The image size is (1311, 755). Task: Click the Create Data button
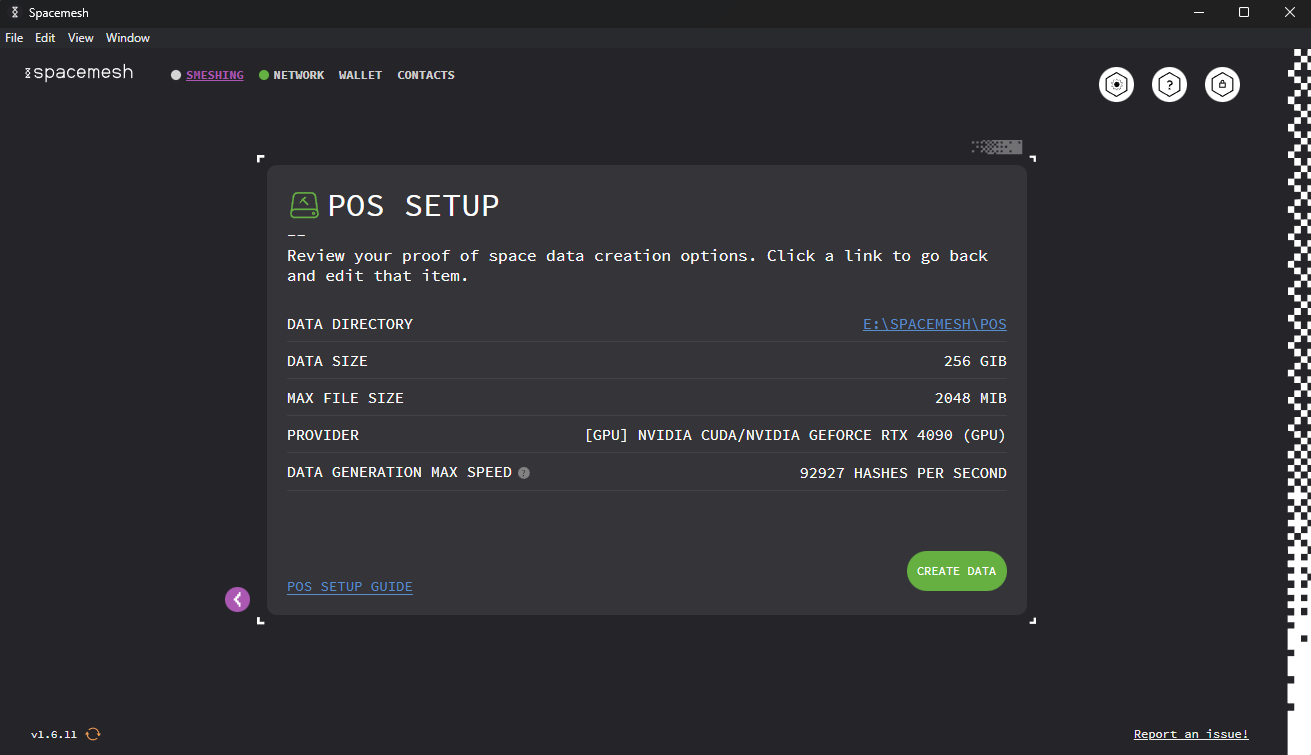[x=957, y=571]
